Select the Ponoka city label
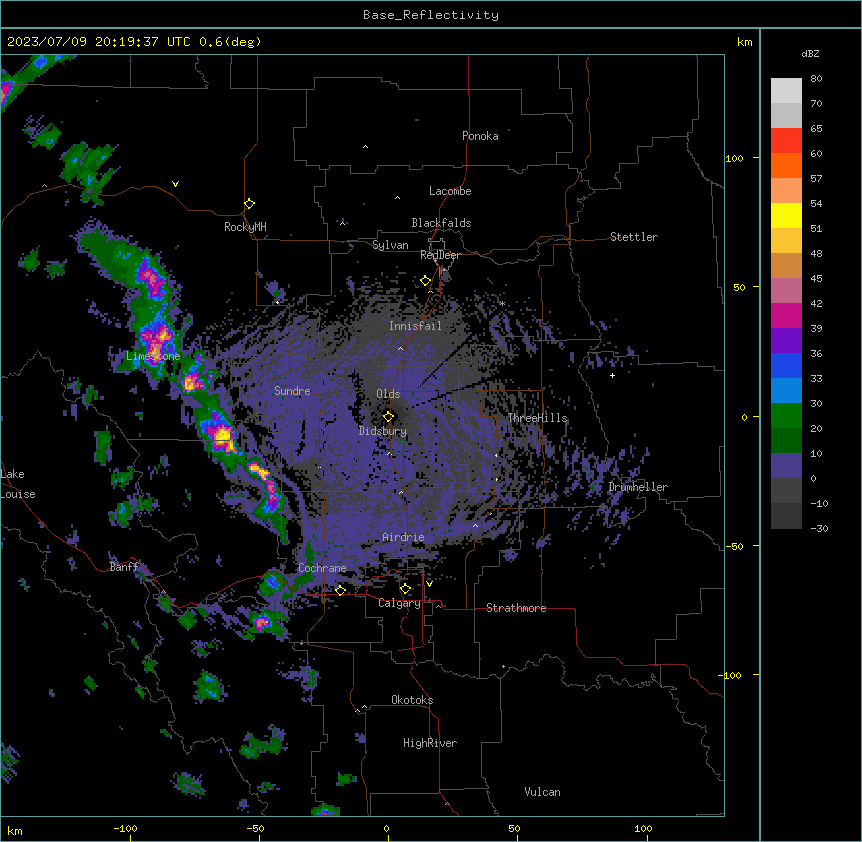This screenshot has height=842, width=862. point(480,136)
